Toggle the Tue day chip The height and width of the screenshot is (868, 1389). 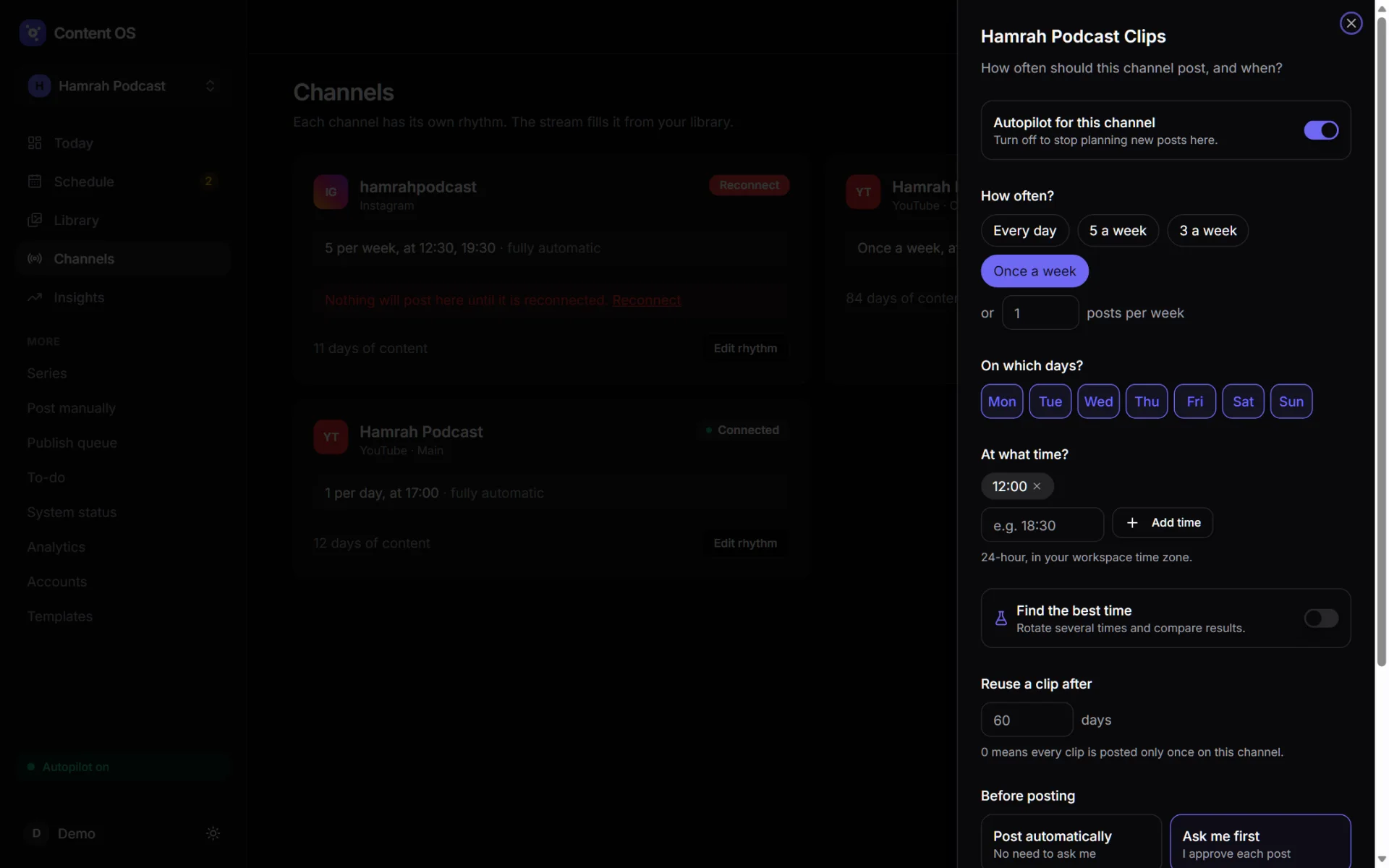[1050, 401]
